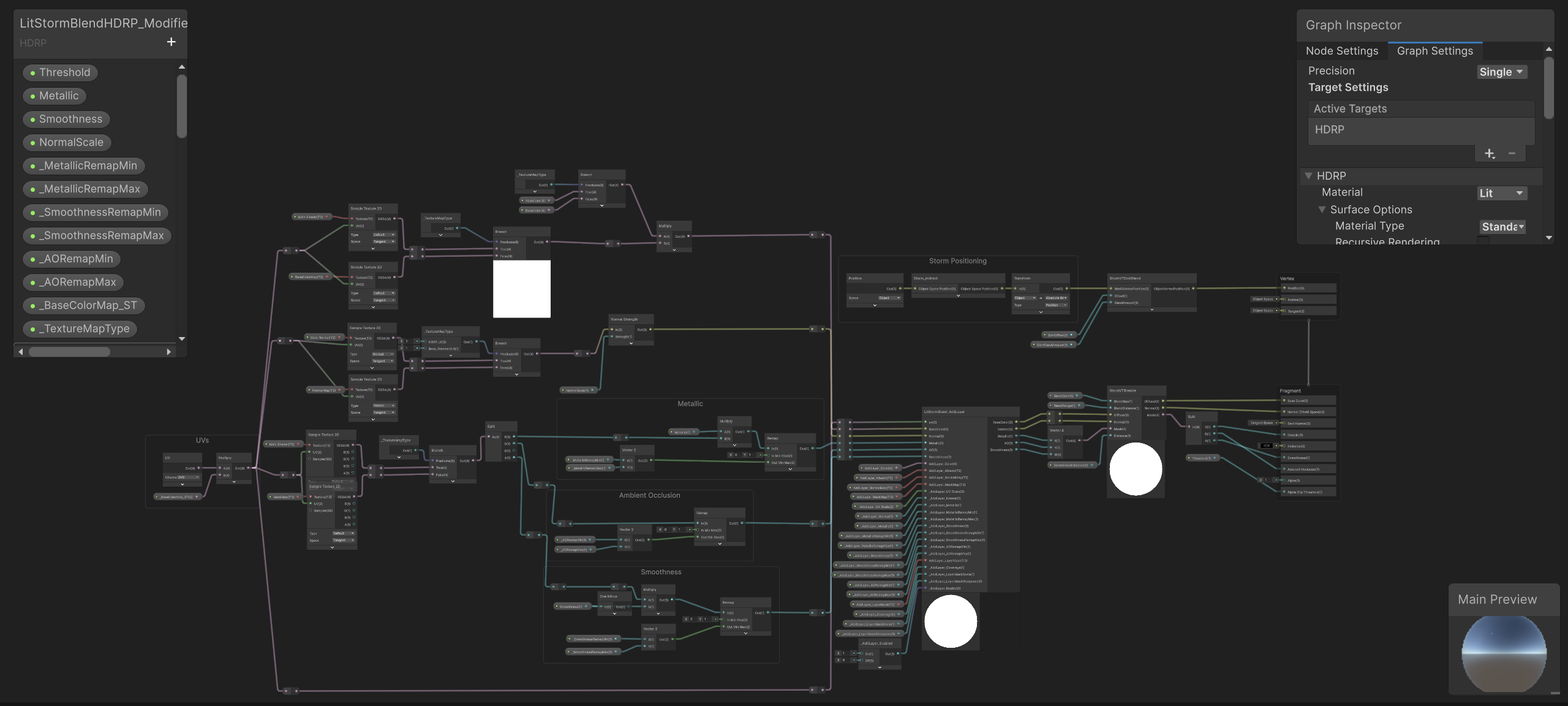Collapse the HDRP foldout section

tap(1309, 176)
